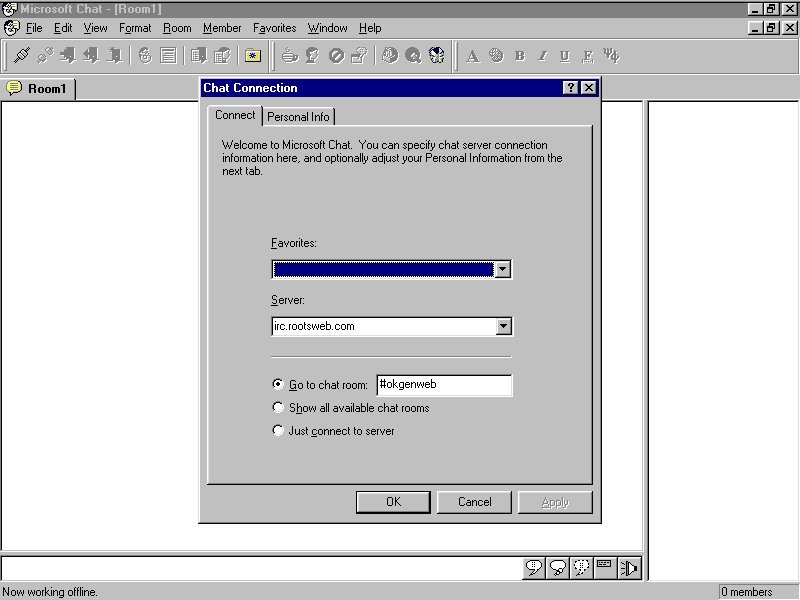The width and height of the screenshot is (800, 600).
Task: Click Cancel in Chat Connection dialog
Action: (x=474, y=502)
